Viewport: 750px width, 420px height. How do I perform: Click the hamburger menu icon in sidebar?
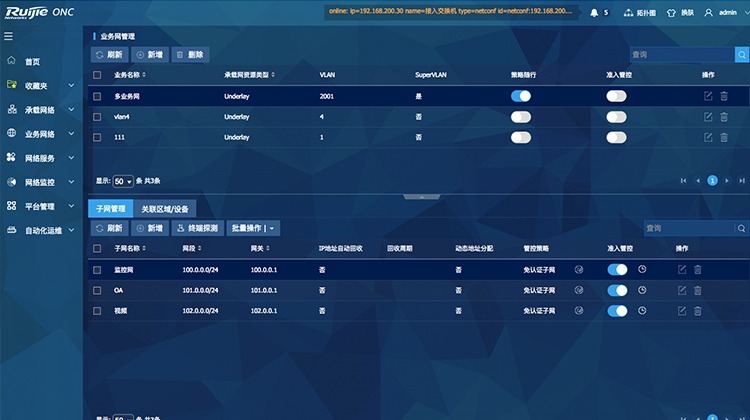coord(9,36)
